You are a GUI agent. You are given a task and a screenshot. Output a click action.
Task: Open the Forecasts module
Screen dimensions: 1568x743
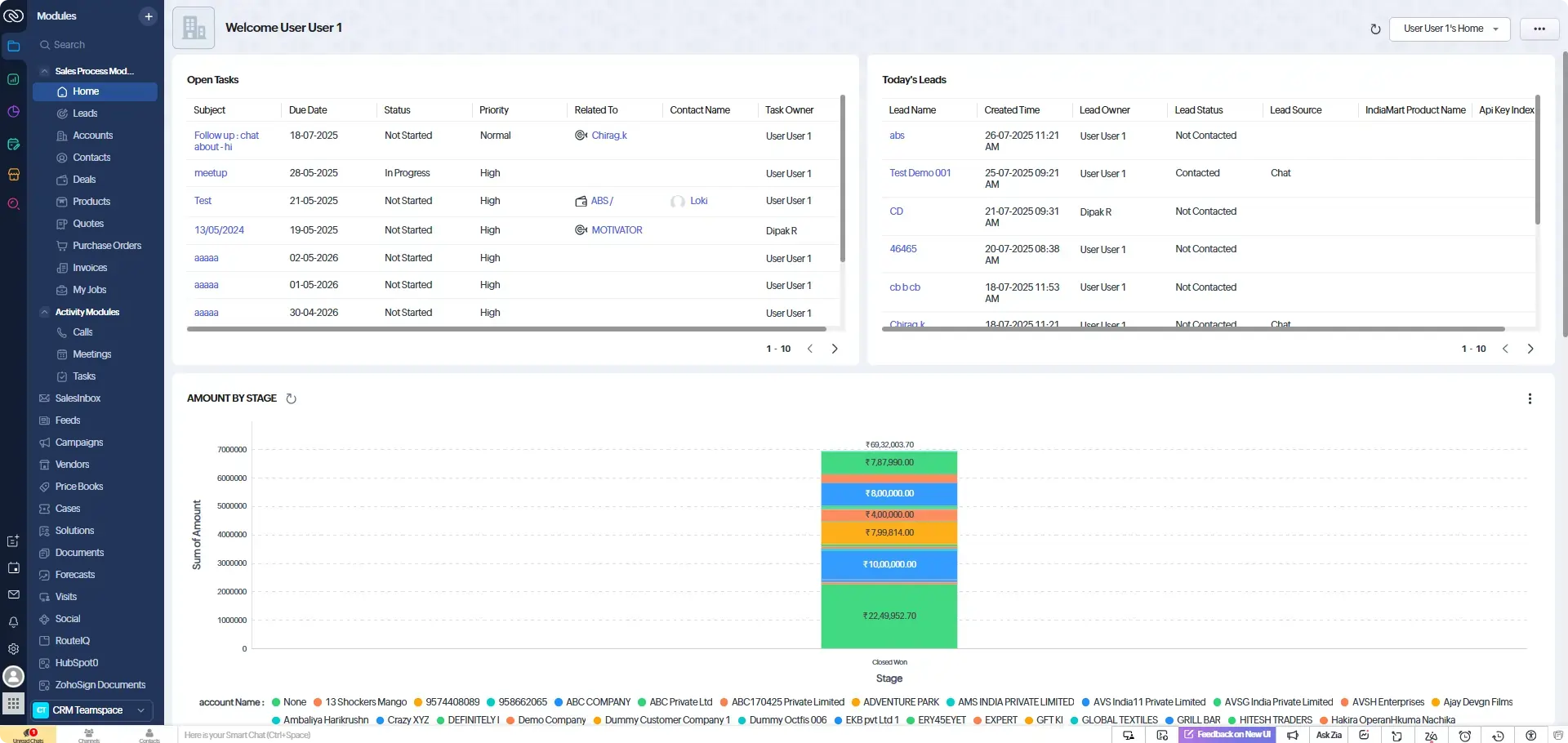click(75, 575)
